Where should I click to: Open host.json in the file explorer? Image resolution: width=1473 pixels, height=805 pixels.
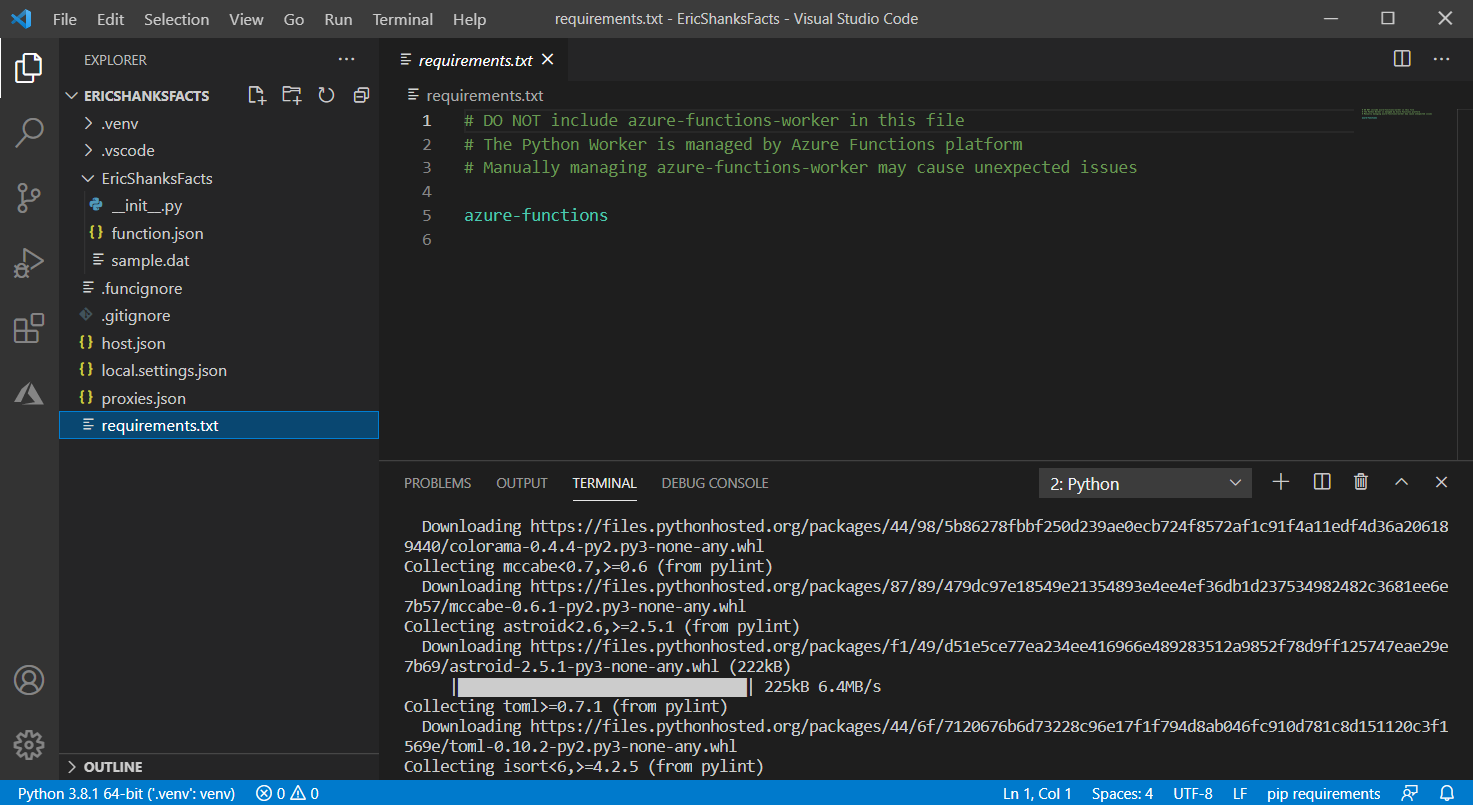(x=133, y=343)
